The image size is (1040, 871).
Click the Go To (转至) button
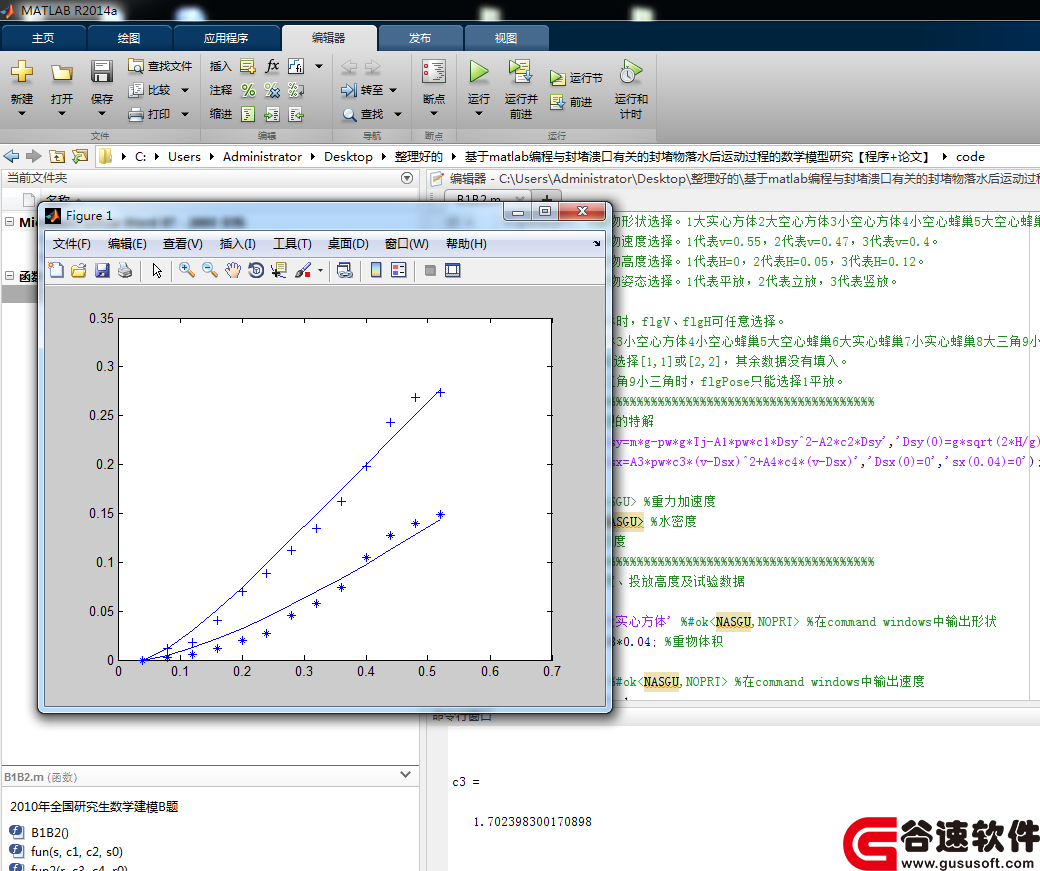pos(362,90)
